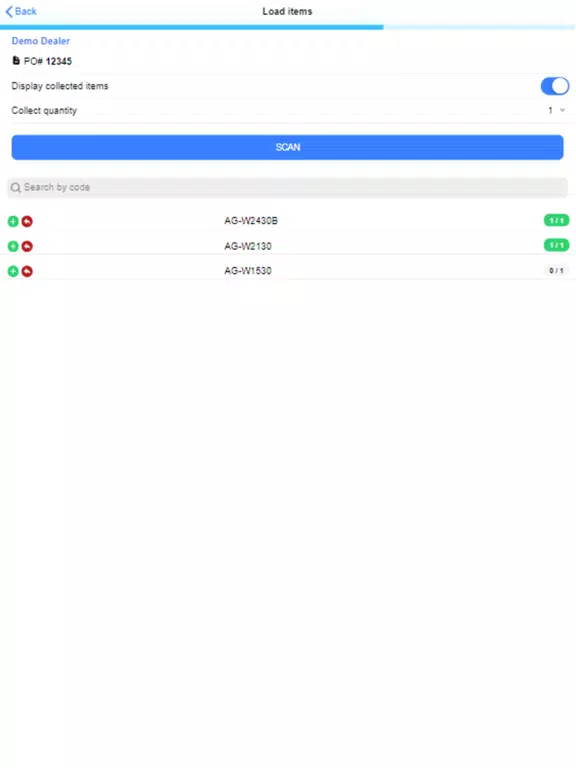Undo AG-W1530 collection with red icon
576x768 pixels.
coord(27,271)
